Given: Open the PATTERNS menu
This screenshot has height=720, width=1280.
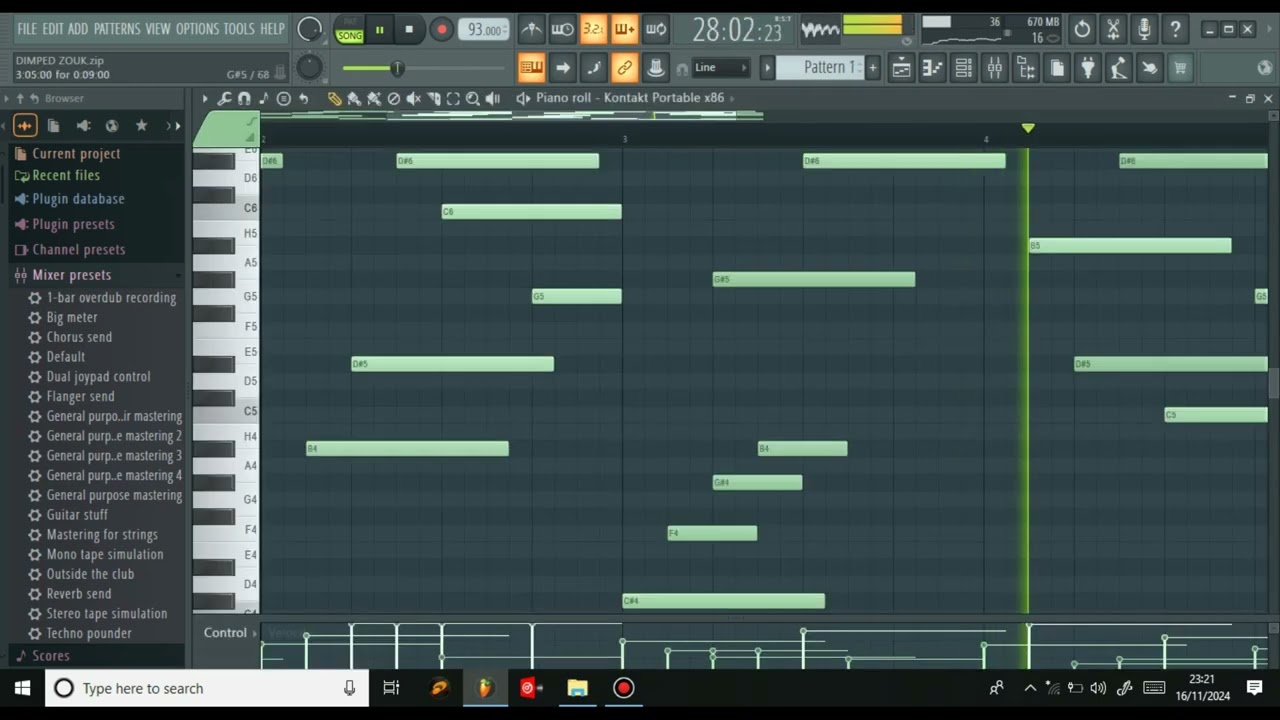Looking at the screenshot, I should tap(117, 29).
